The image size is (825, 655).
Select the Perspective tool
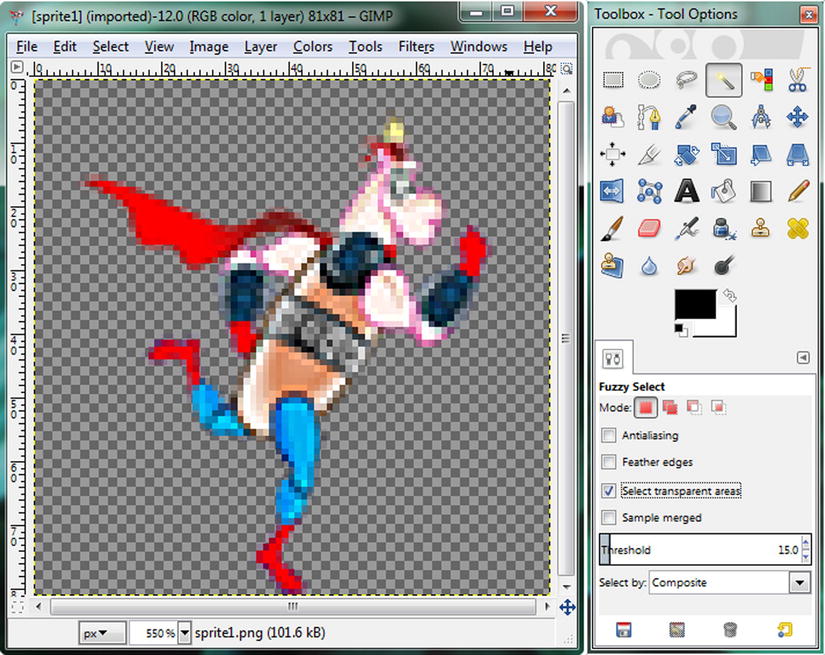(x=798, y=154)
